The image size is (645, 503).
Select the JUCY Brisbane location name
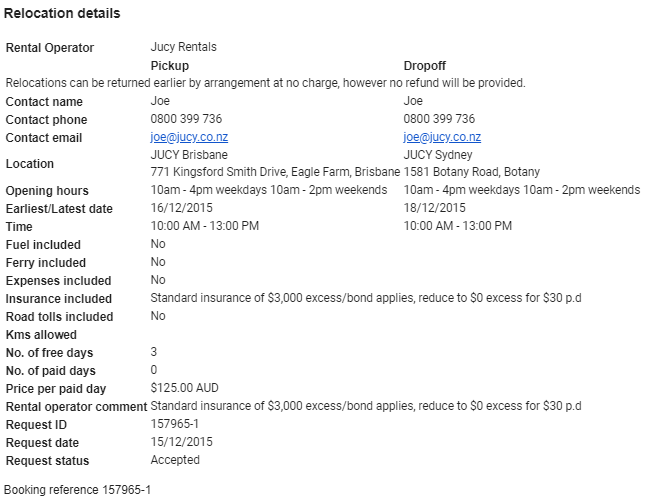point(189,155)
